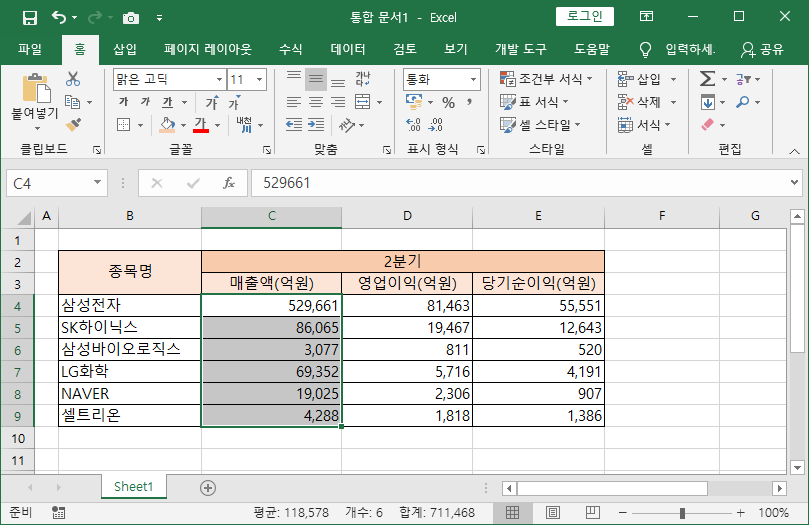
Task: Click the Paste clipboard icon
Action: click(x=36, y=88)
